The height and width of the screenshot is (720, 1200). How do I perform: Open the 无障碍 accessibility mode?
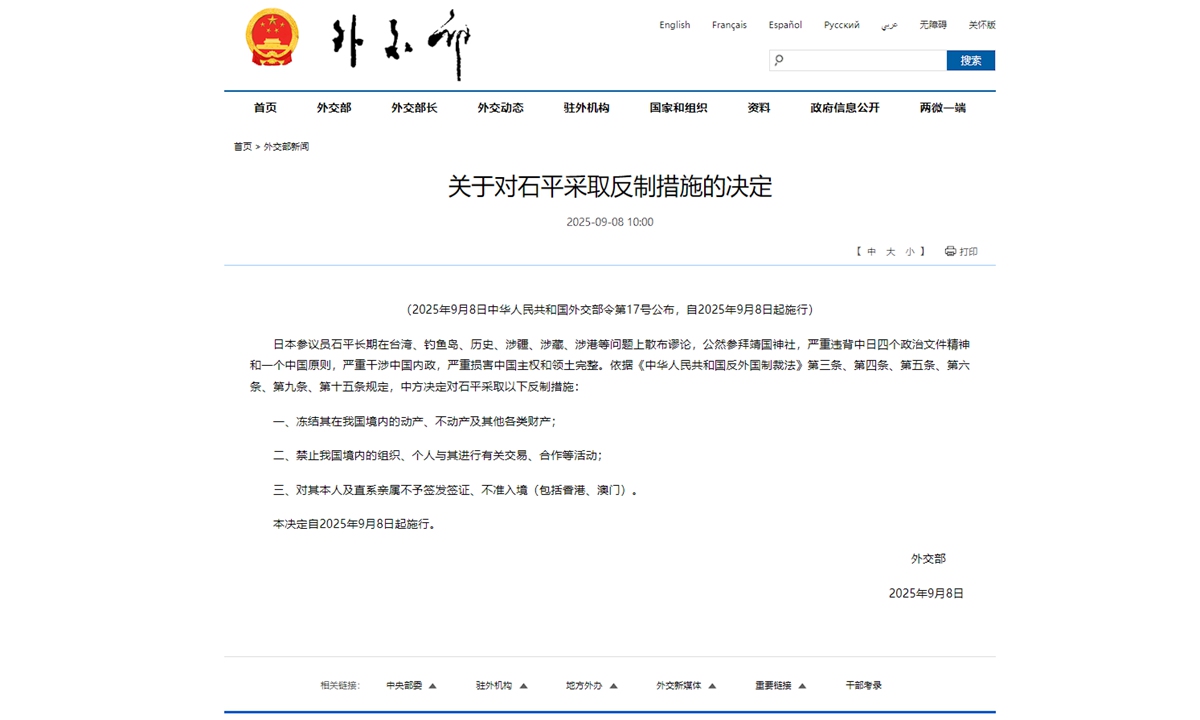tap(931, 24)
